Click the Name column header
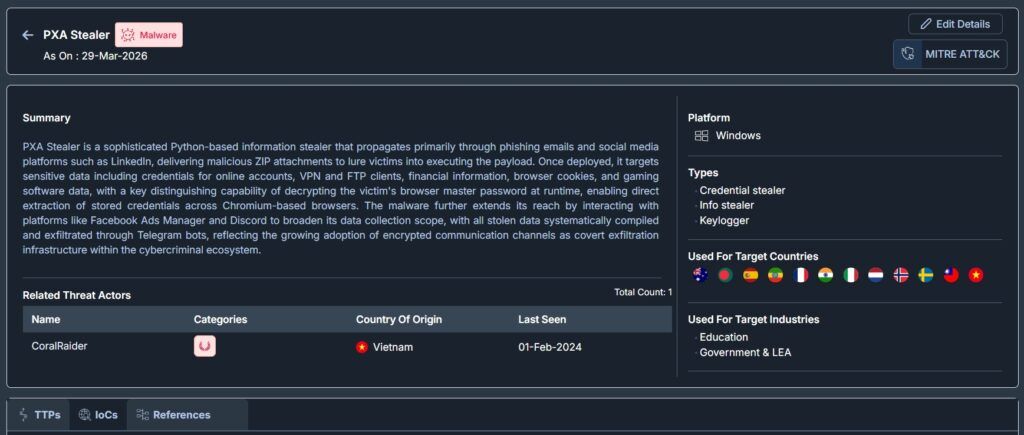 point(46,319)
